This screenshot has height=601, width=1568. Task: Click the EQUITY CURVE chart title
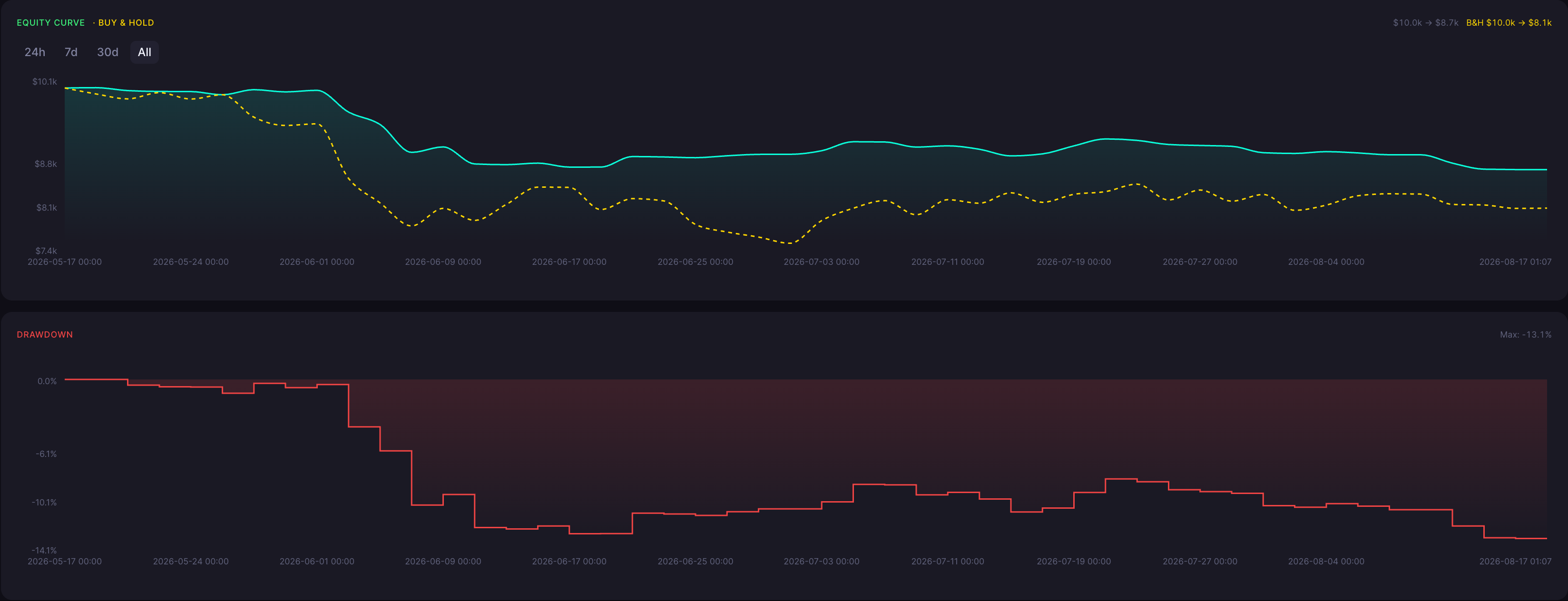tap(50, 22)
